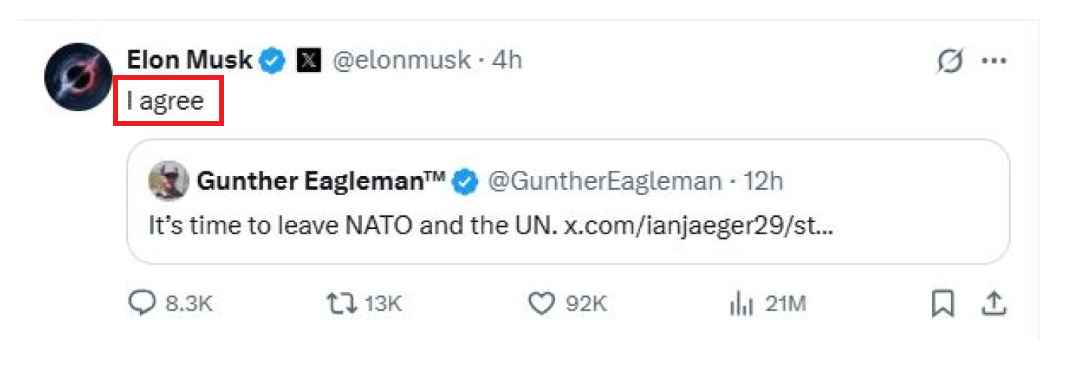Open the @GuntherEagleman handle
Viewport: 1081px width, 379px height.
605,181
